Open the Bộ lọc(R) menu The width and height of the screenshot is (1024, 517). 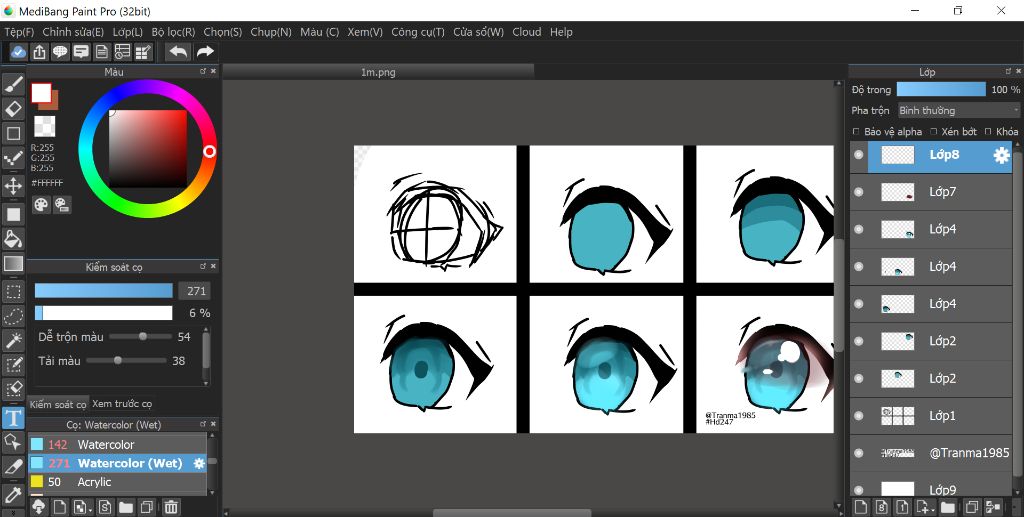coord(173,32)
